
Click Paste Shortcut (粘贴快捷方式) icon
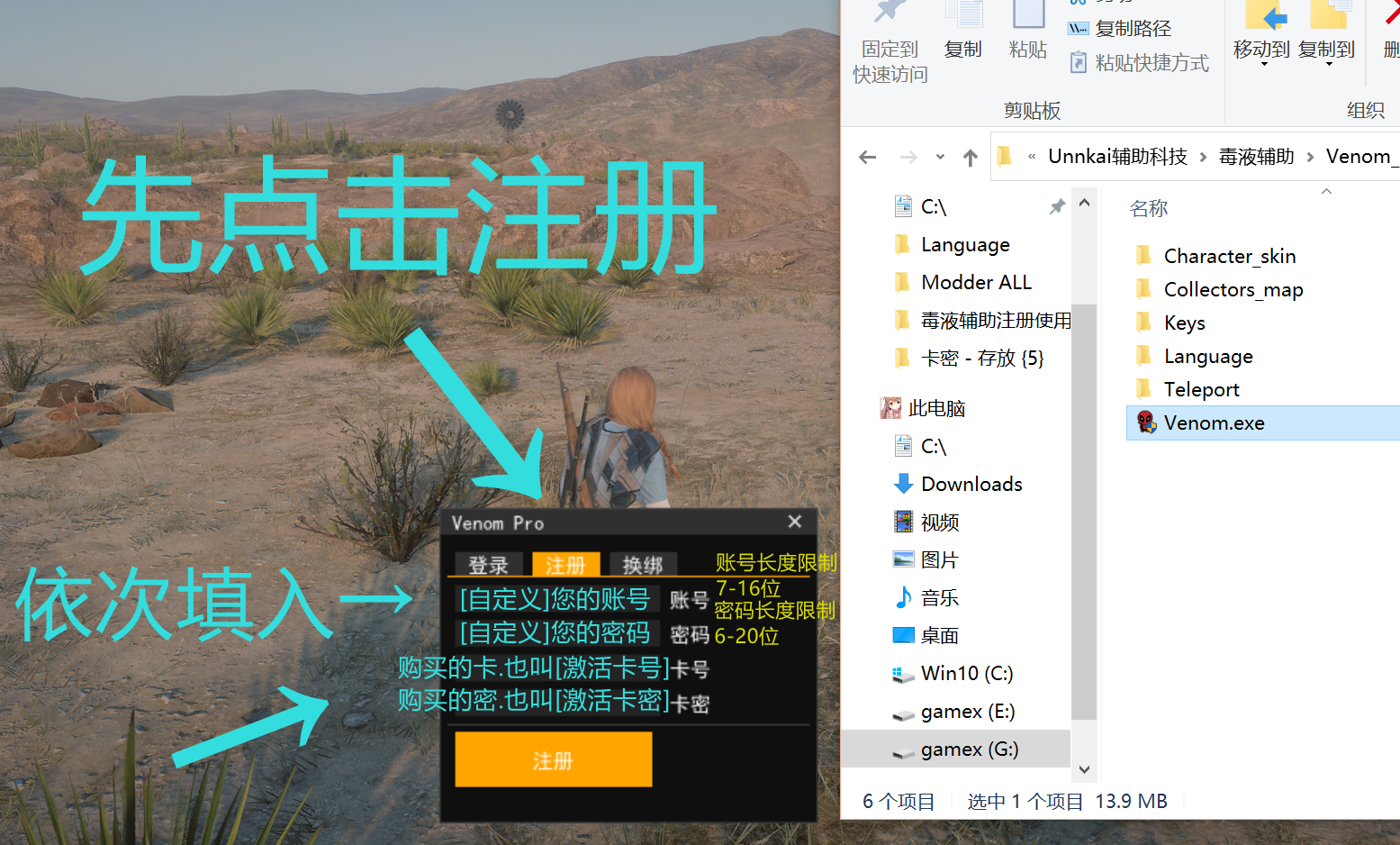coord(1078,63)
